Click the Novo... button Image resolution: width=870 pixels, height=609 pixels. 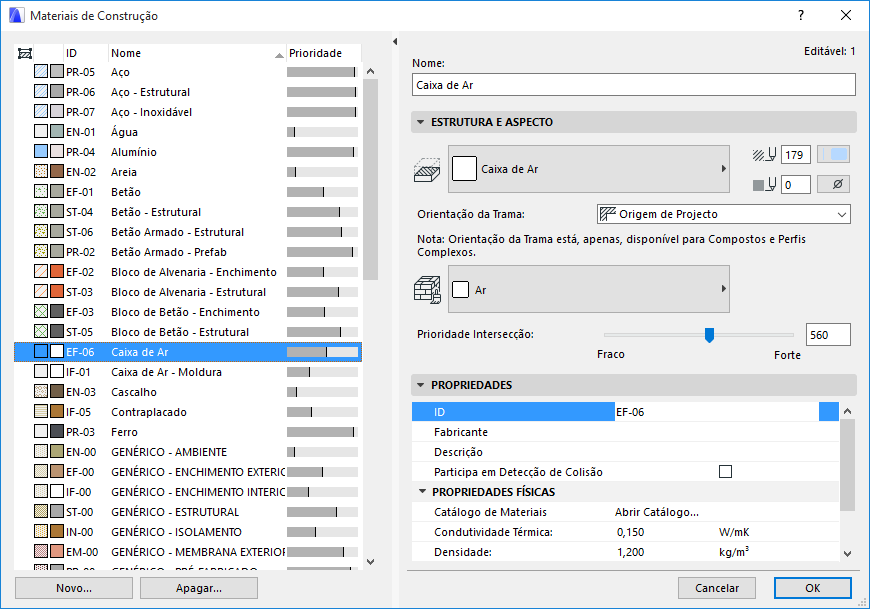(74, 588)
